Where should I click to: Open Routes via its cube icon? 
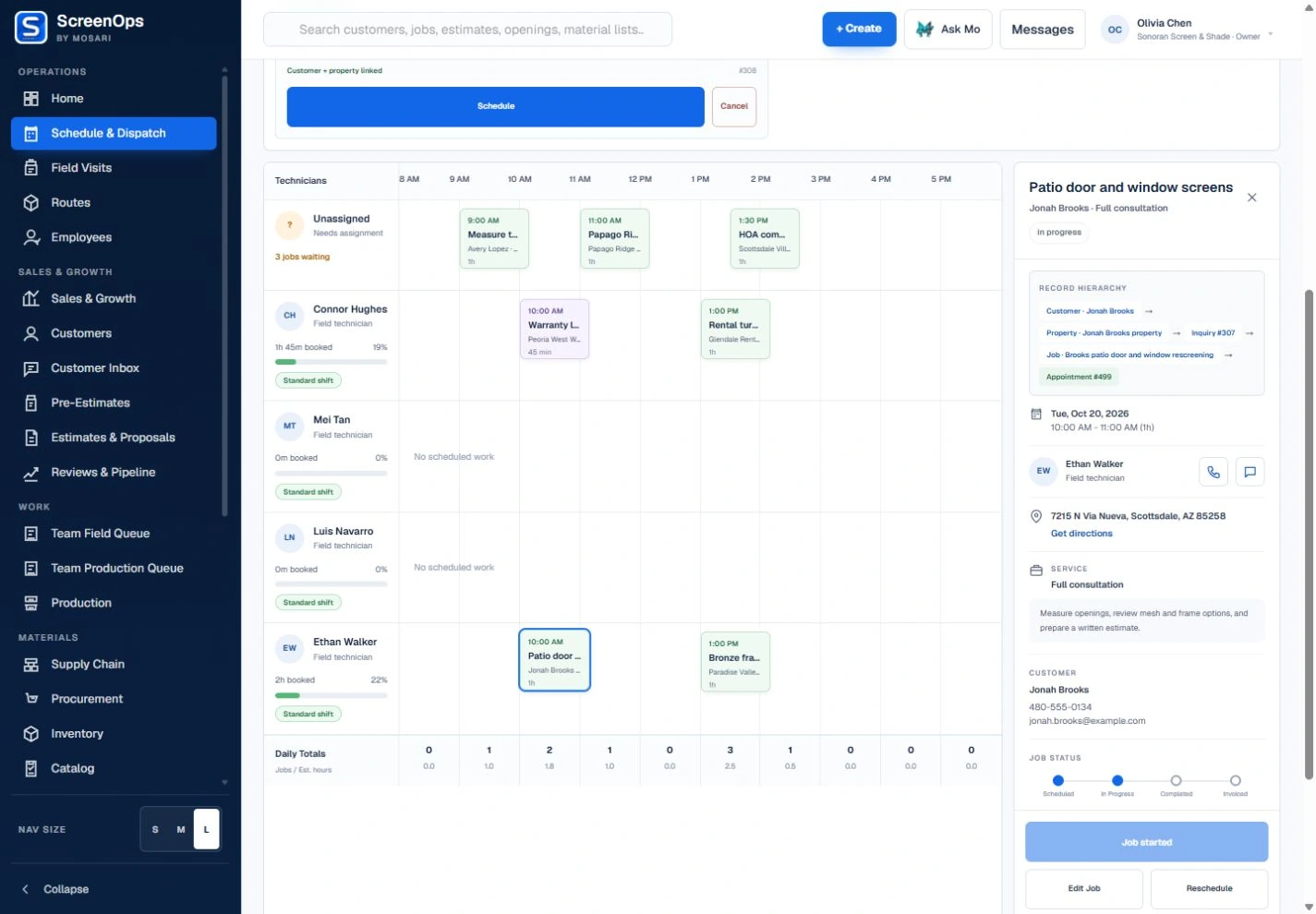coord(31,203)
